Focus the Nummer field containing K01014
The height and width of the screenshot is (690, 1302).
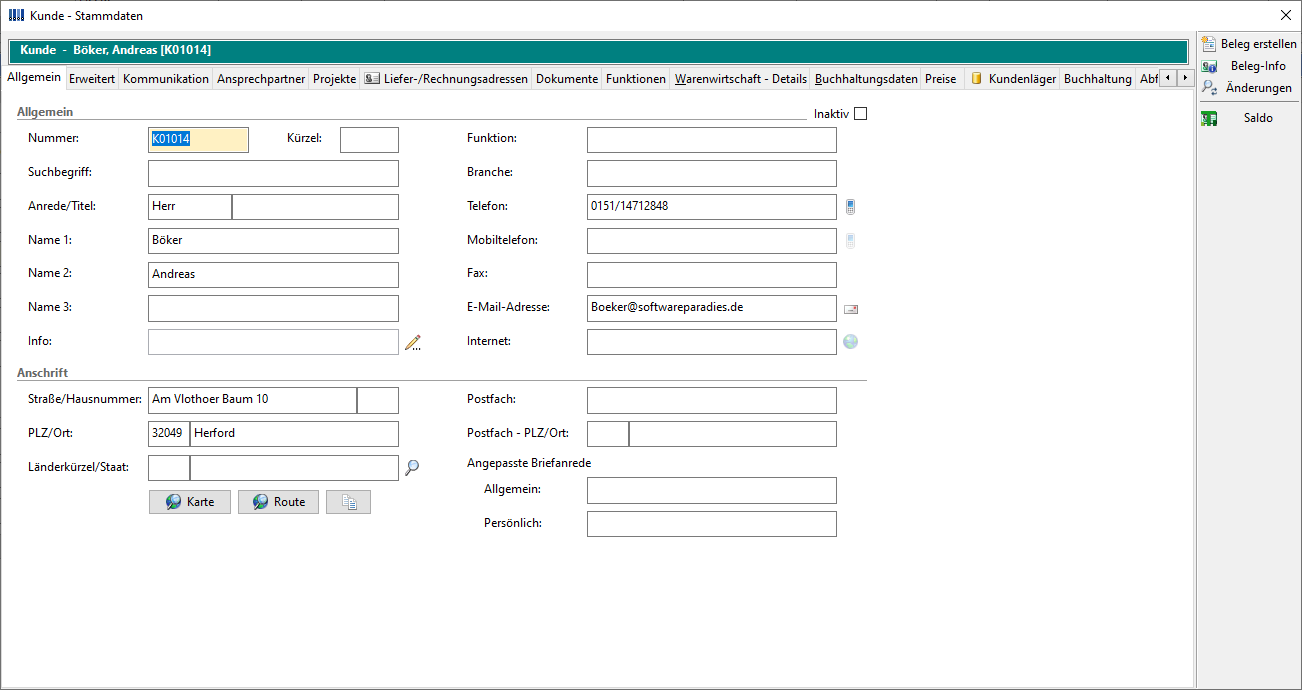click(x=198, y=140)
